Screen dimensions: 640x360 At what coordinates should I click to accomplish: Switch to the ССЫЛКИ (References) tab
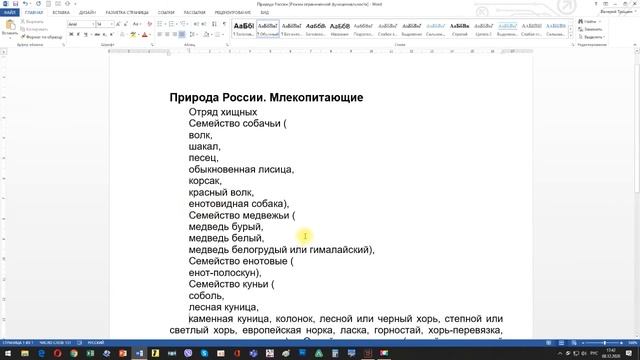pos(166,13)
